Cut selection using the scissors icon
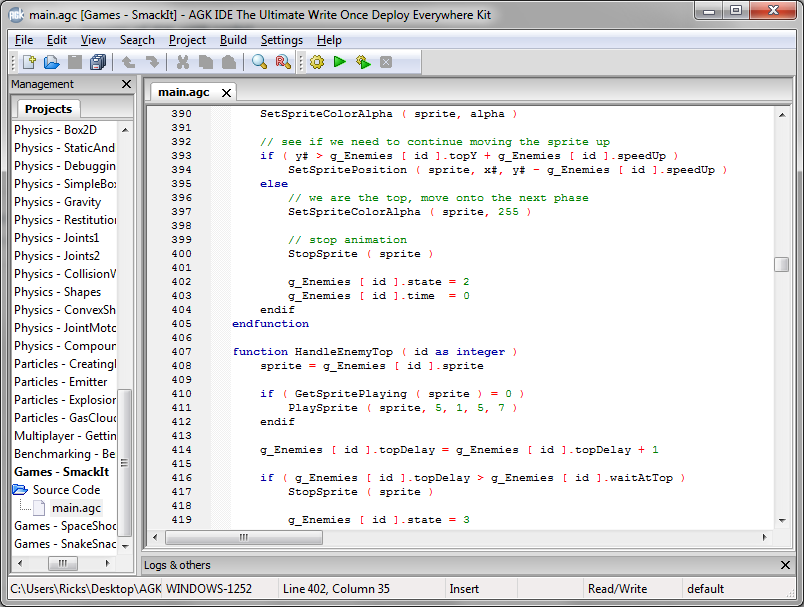 coord(183,62)
